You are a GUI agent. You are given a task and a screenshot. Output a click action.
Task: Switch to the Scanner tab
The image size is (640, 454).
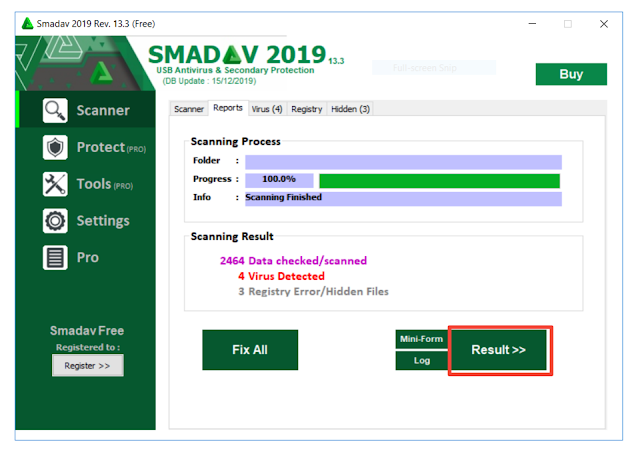click(x=189, y=109)
